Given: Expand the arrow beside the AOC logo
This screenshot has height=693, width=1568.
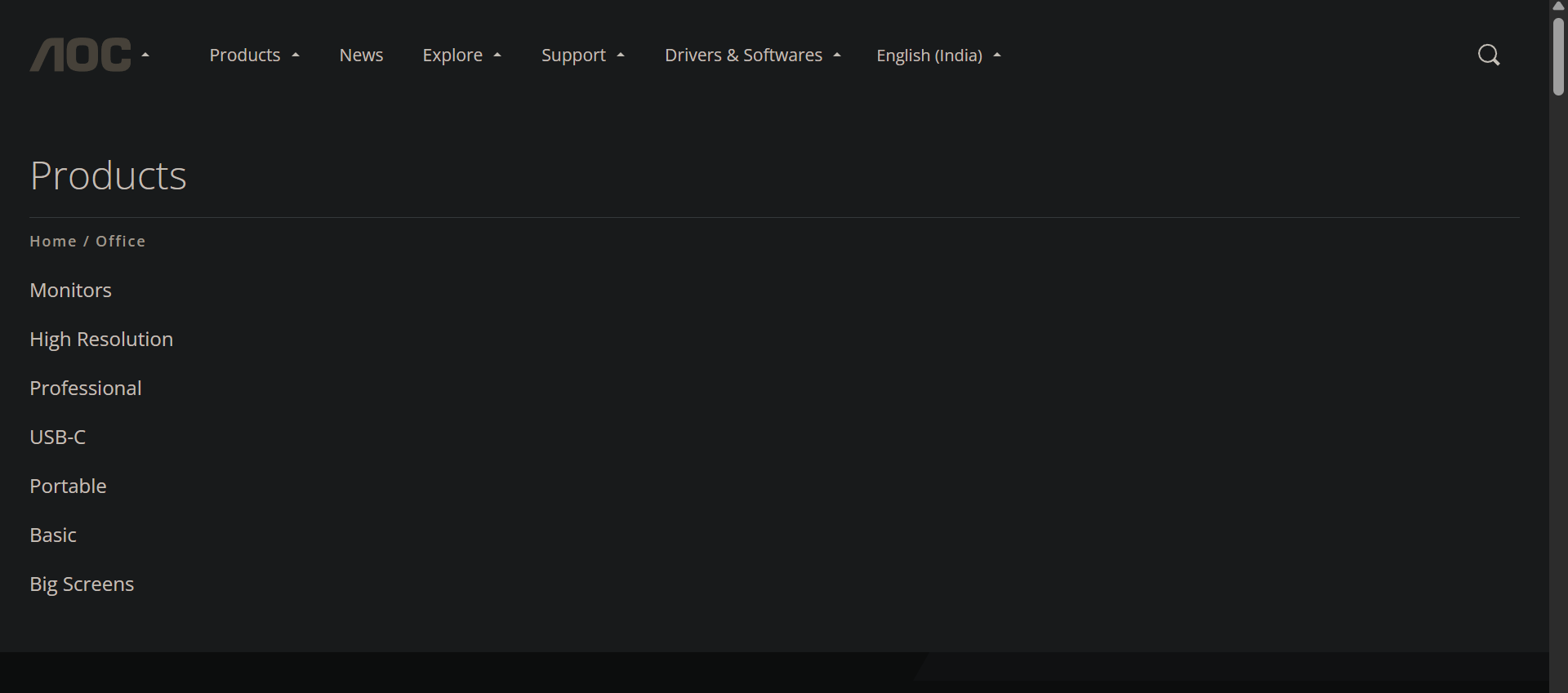Looking at the screenshot, I should pyautogui.click(x=145, y=55).
